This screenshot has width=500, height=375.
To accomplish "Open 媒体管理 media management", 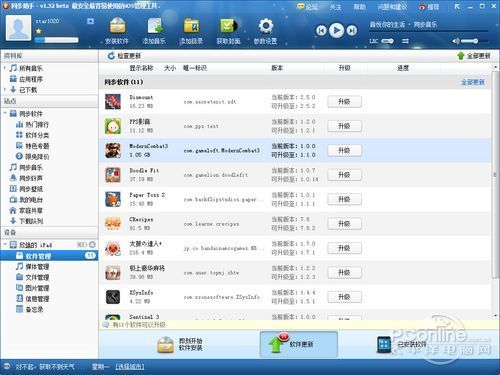I will tap(37, 266).
